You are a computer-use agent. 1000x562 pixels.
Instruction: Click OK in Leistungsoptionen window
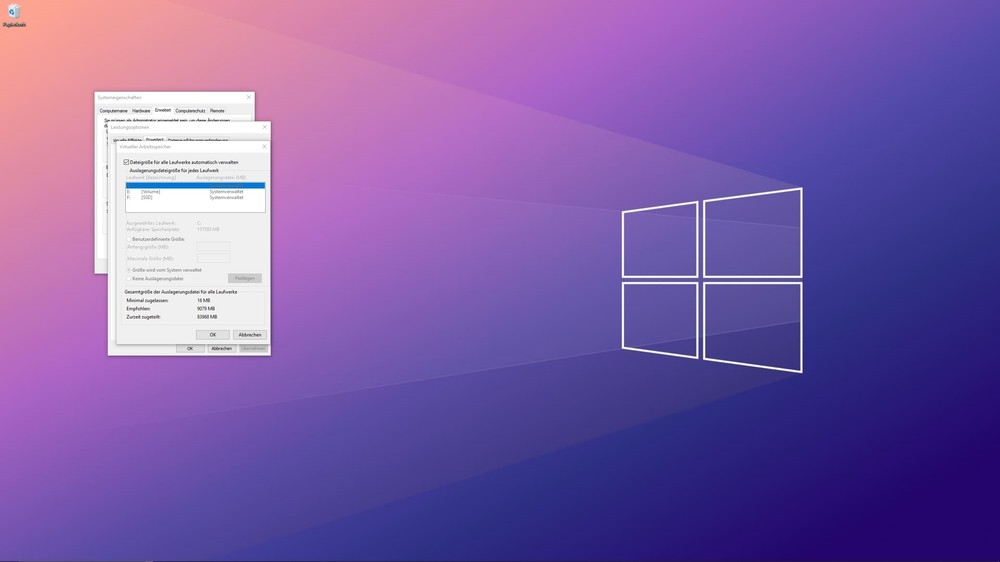point(189,348)
